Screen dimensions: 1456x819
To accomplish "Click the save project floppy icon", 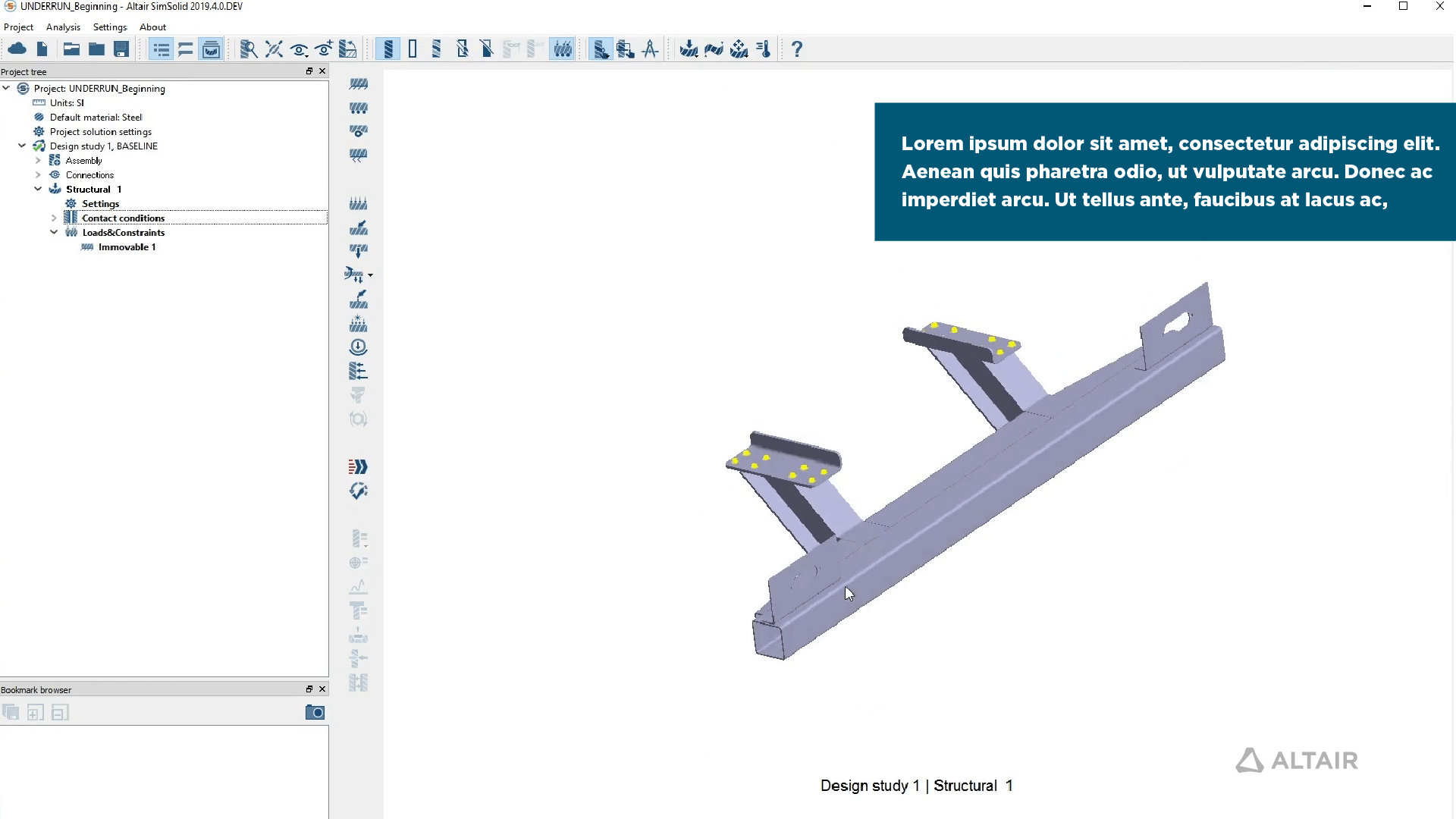I will point(121,49).
